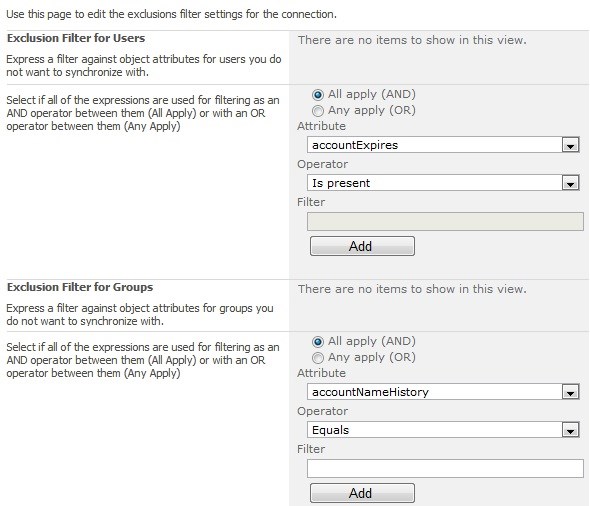Select All apply (AND) for users filter
The height and width of the screenshot is (506, 590).
[x=318, y=95]
